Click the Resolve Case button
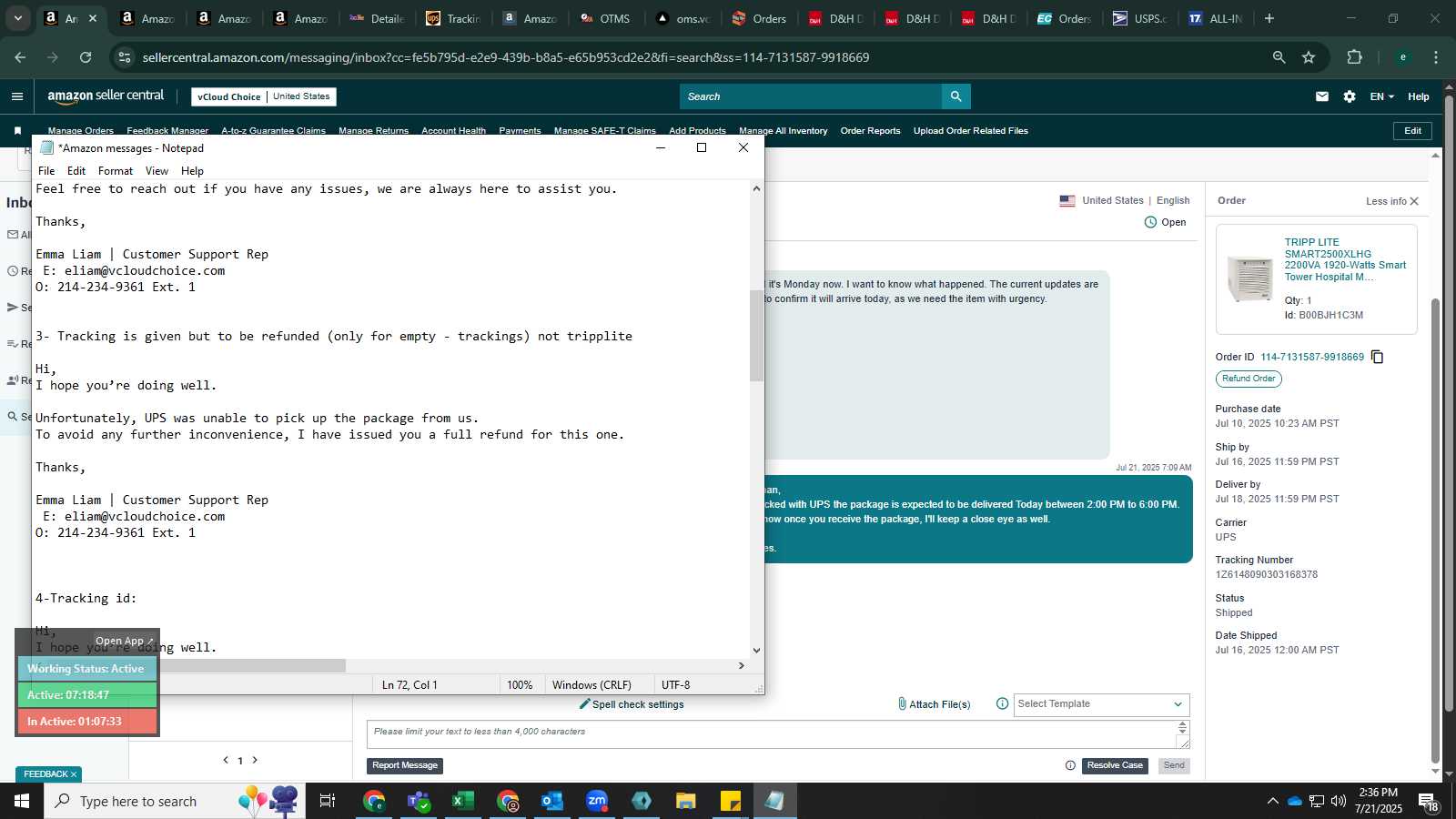The width and height of the screenshot is (1456, 819). [1115, 765]
